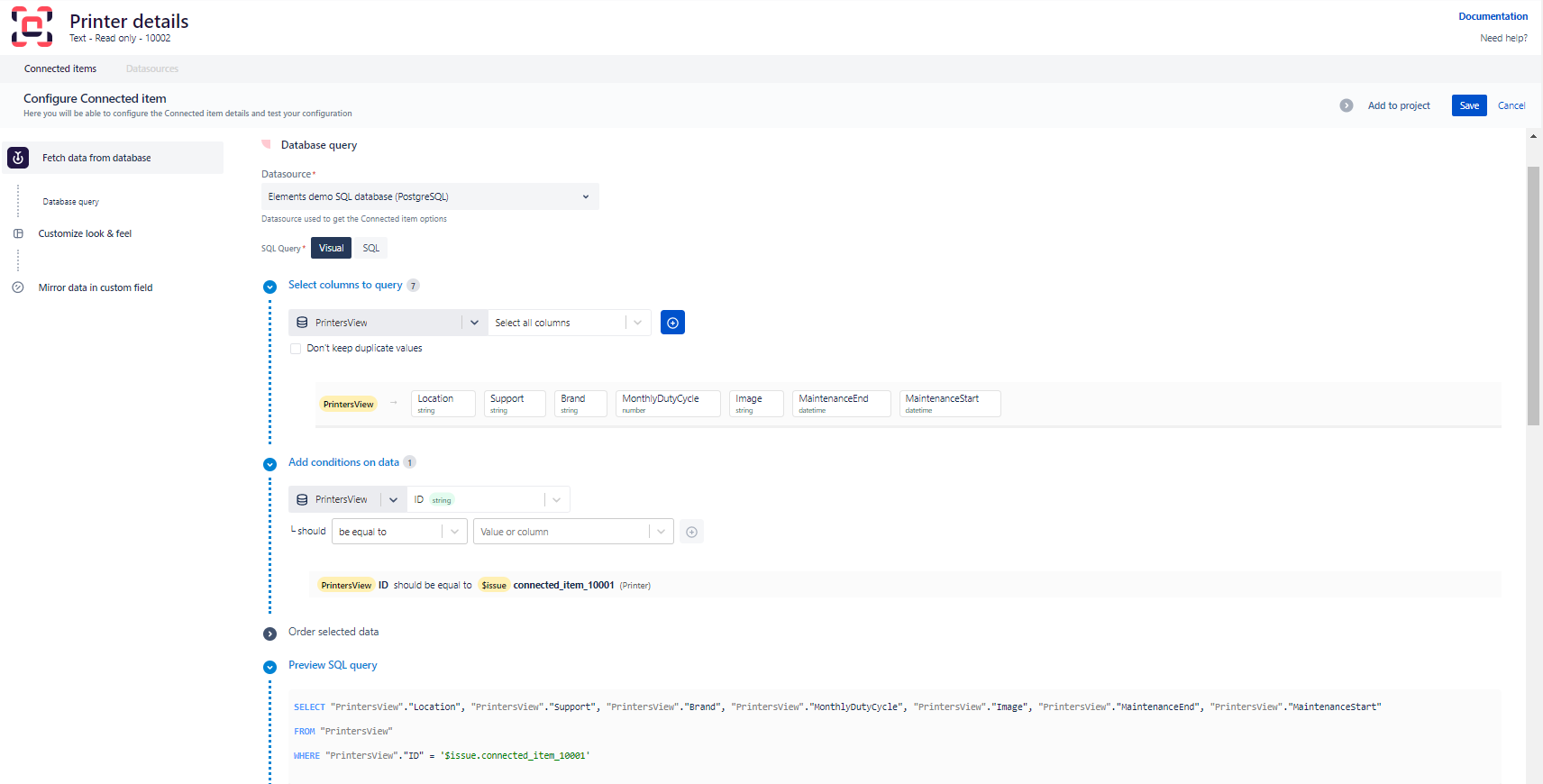Enable Don't keep duplicate values checkbox

[x=296, y=349]
